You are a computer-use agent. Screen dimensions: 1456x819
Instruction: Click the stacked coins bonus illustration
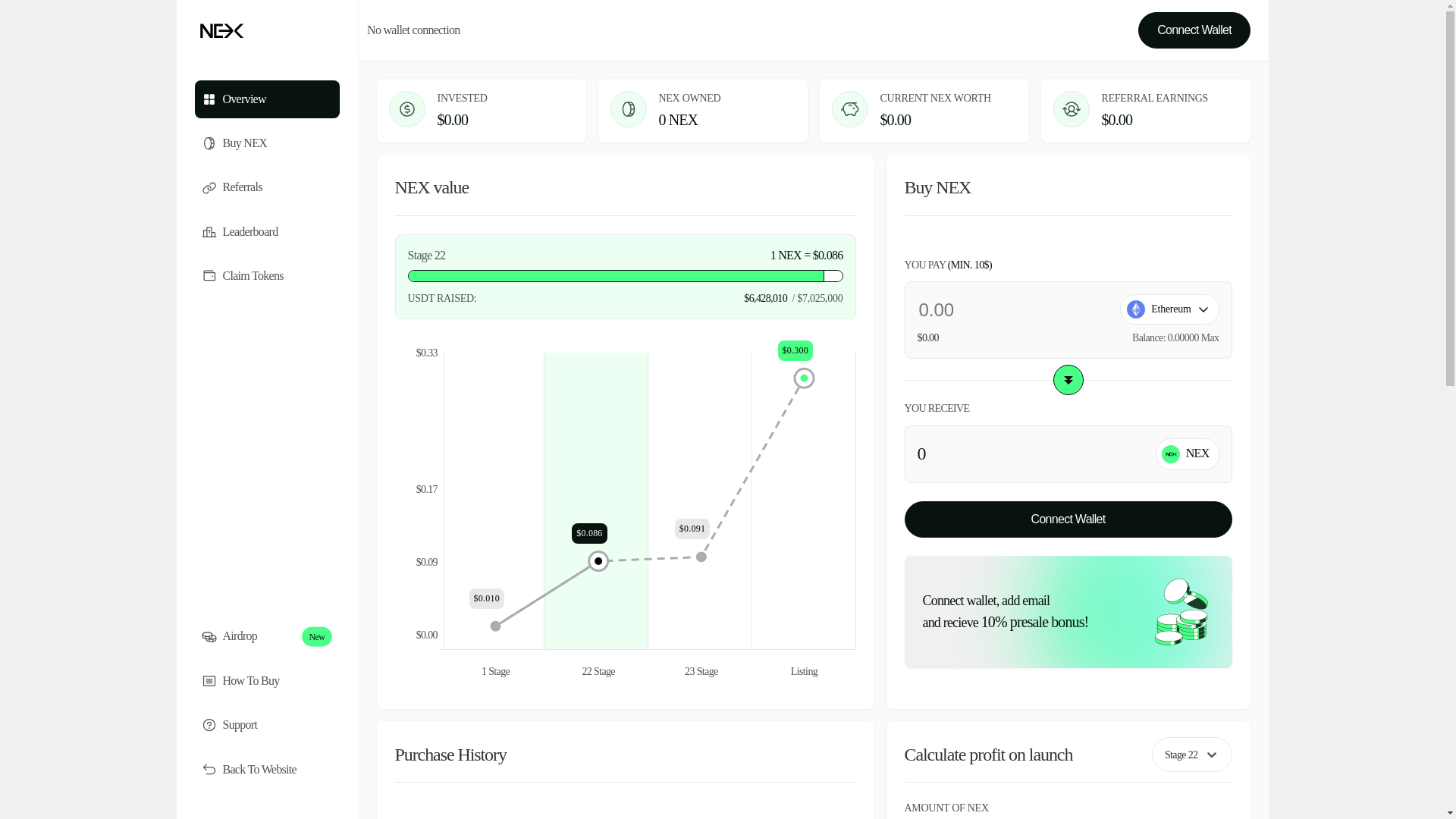click(x=1181, y=612)
